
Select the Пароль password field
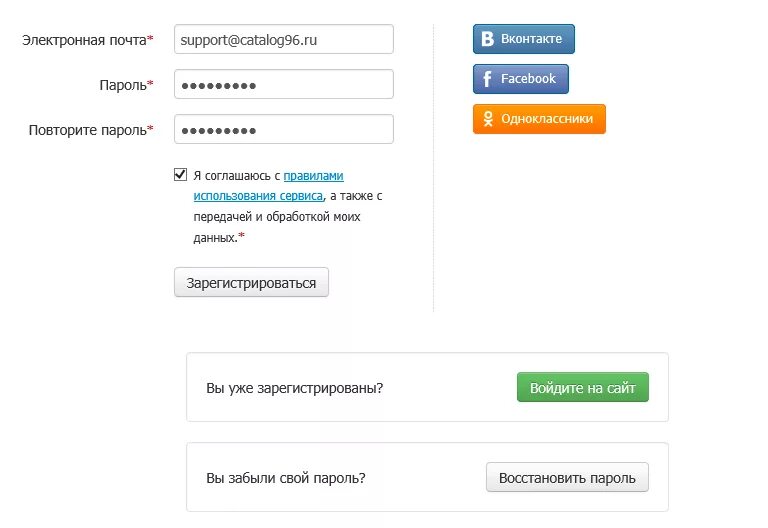pos(284,84)
